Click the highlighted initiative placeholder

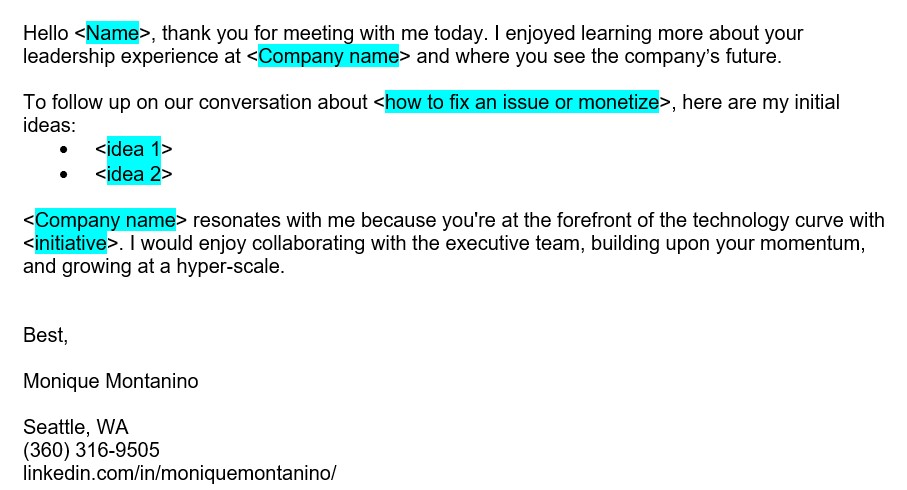[71, 243]
